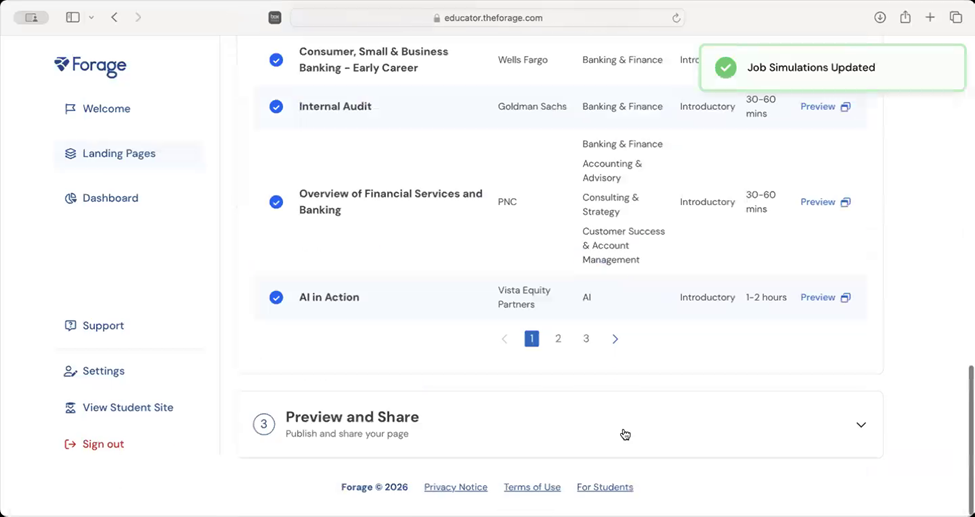Click the lock icon in address bar

437,18
